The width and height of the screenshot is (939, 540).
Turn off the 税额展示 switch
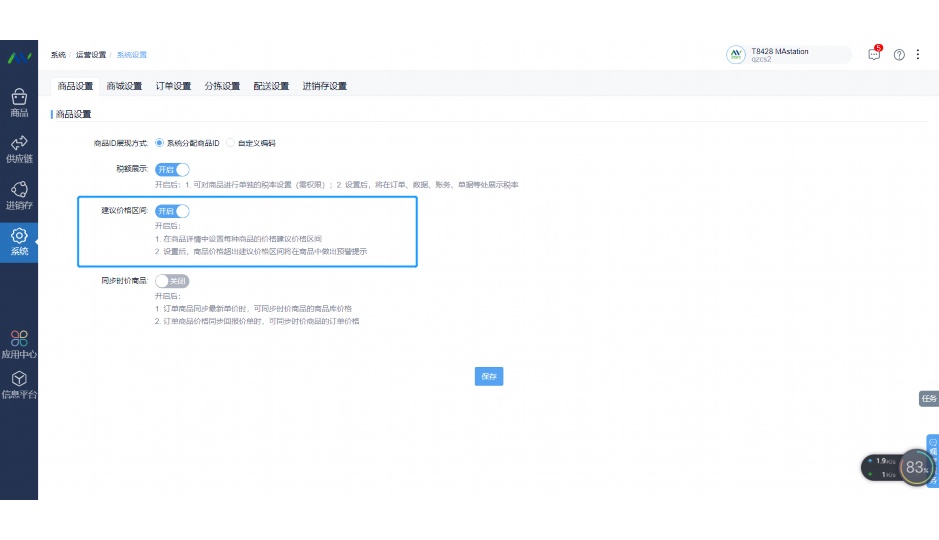tap(172, 170)
